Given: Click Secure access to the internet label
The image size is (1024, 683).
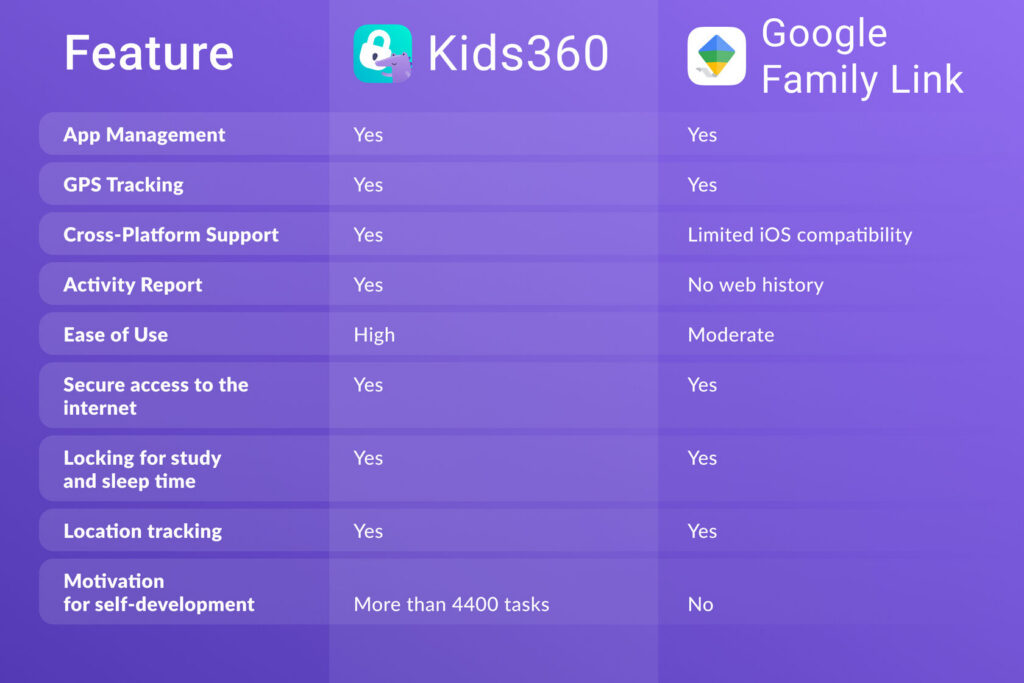Looking at the screenshot, I should click(156, 396).
